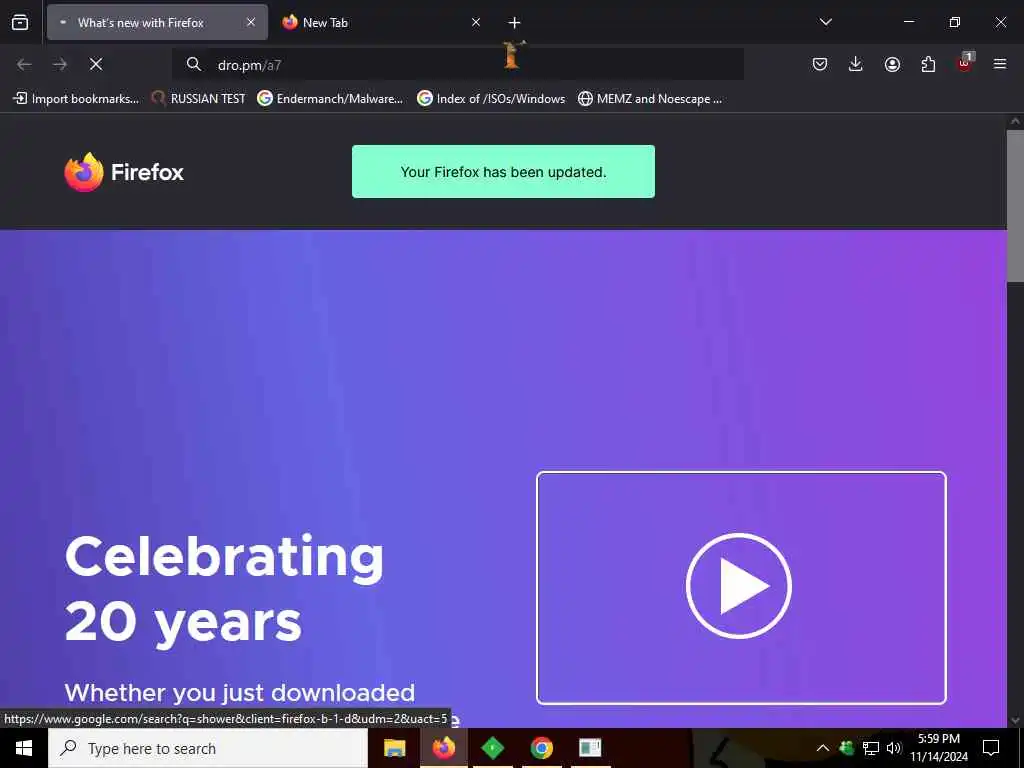Screen dimensions: 1024x768
Task: Click scrollbar down arrow
Action: click(x=1015, y=720)
